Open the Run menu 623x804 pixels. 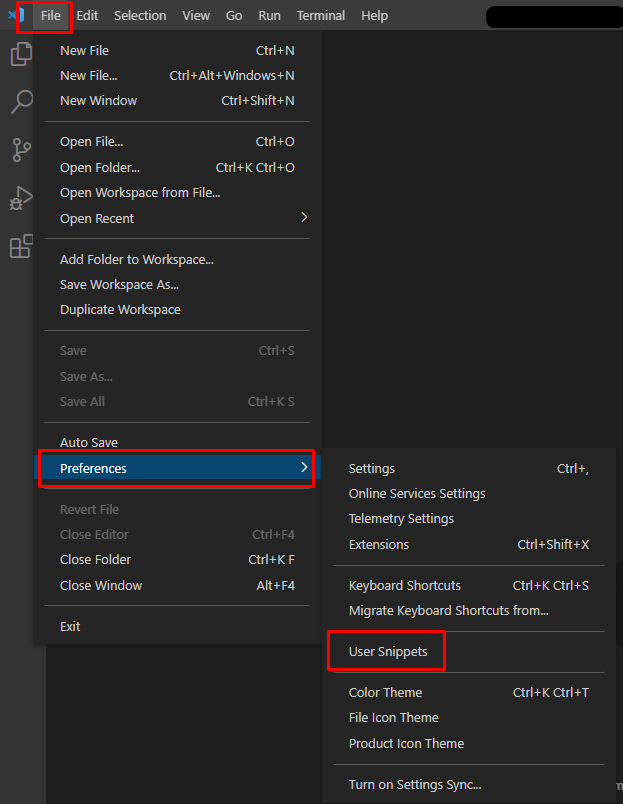(269, 15)
